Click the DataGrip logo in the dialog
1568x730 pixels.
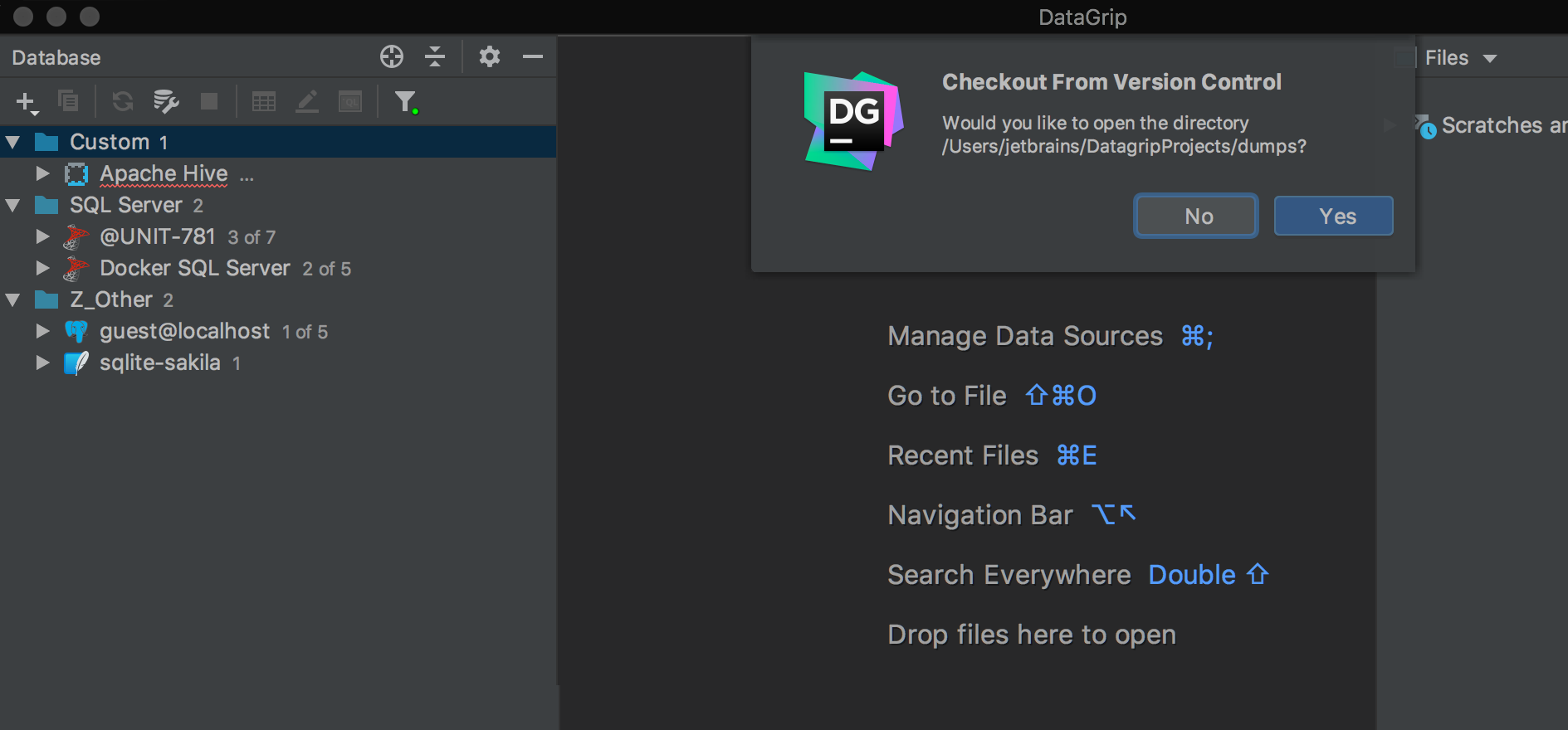tap(853, 121)
